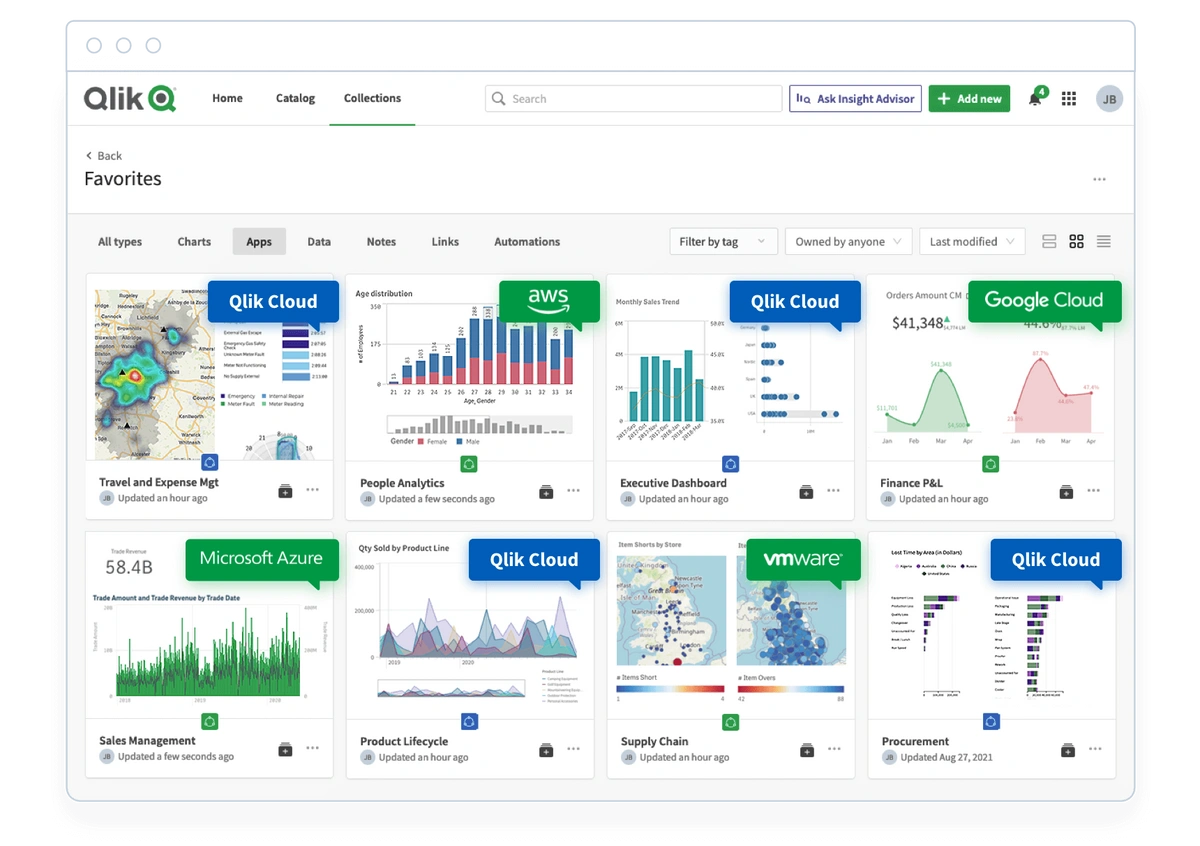Click the Qlik logo
The width and height of the screenshot is (1200, 846).
[x=130, y=98]
